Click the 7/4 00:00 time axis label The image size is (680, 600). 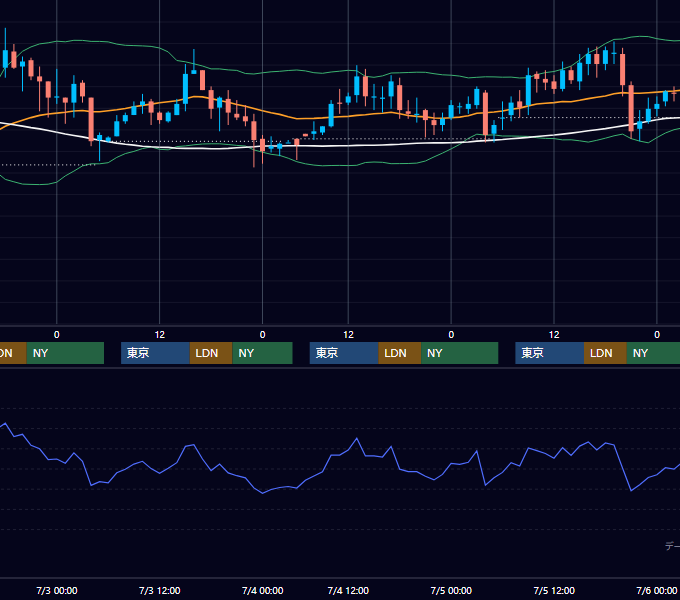[262, 590]
